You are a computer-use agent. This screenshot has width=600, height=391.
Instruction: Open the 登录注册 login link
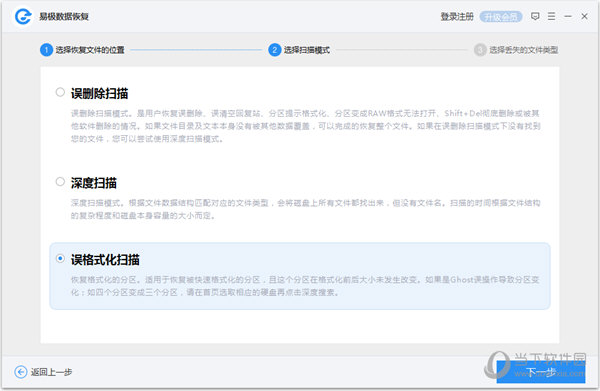pyautogui.click(x=457, y=16)
